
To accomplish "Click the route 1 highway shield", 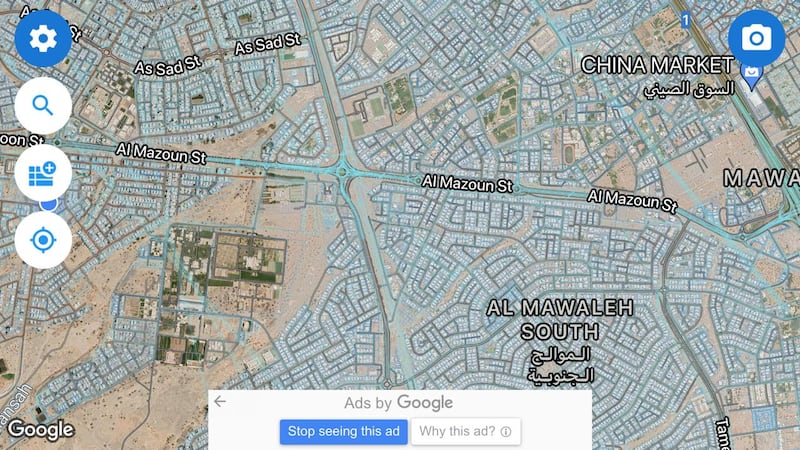I will click(x=685, y=20).
